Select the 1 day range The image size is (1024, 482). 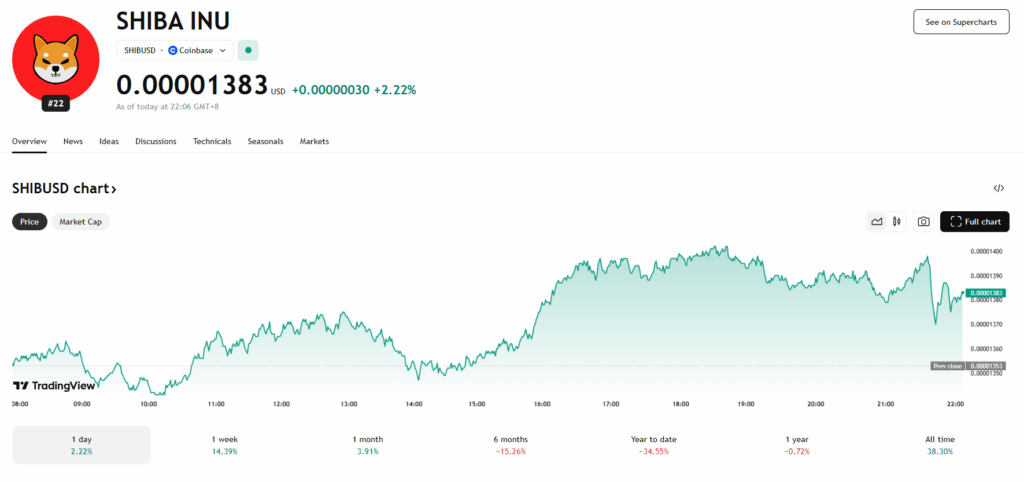tap(82, 445)
